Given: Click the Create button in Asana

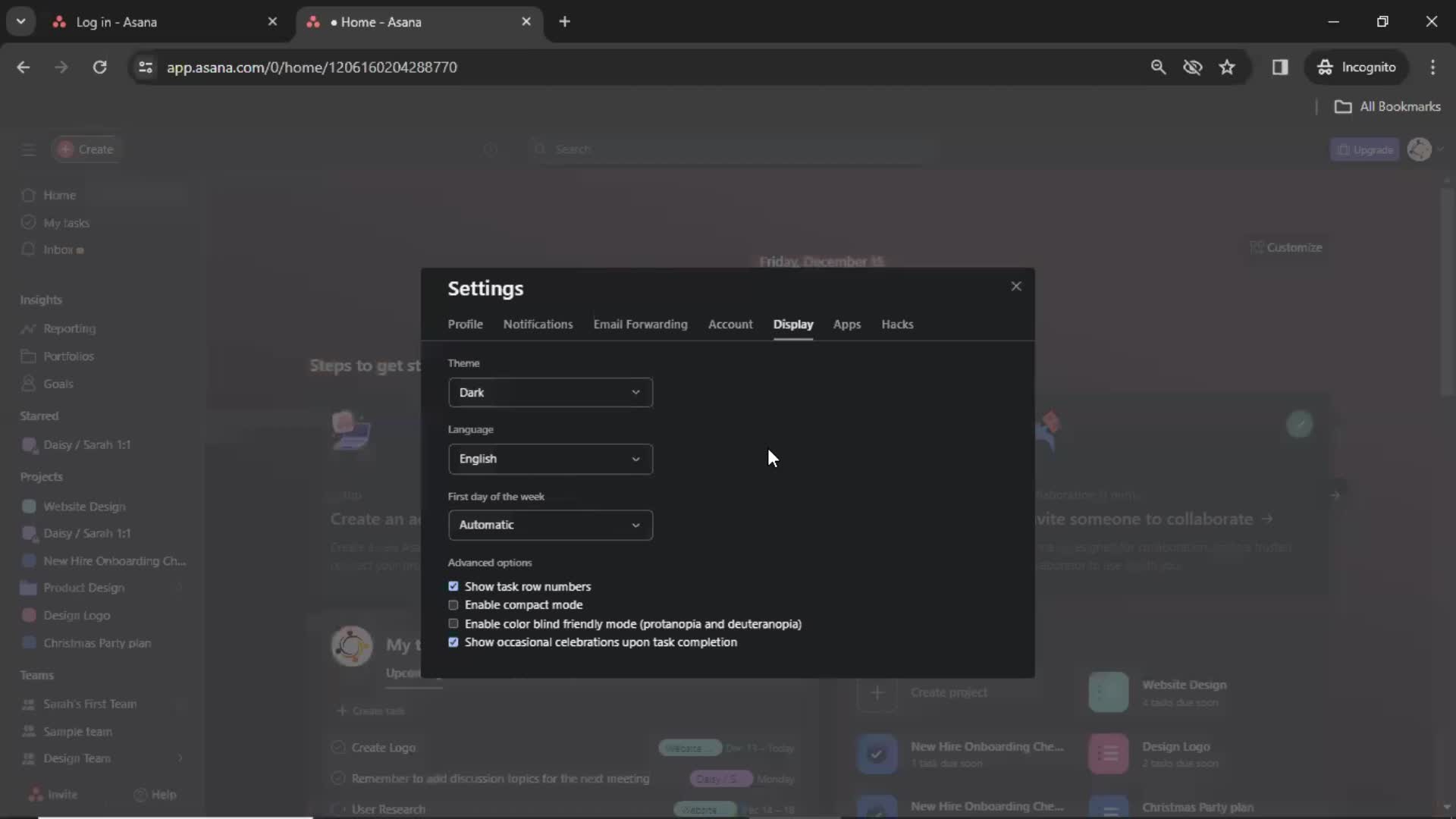Looking at the screenshot, I should [x=86, y=149].
